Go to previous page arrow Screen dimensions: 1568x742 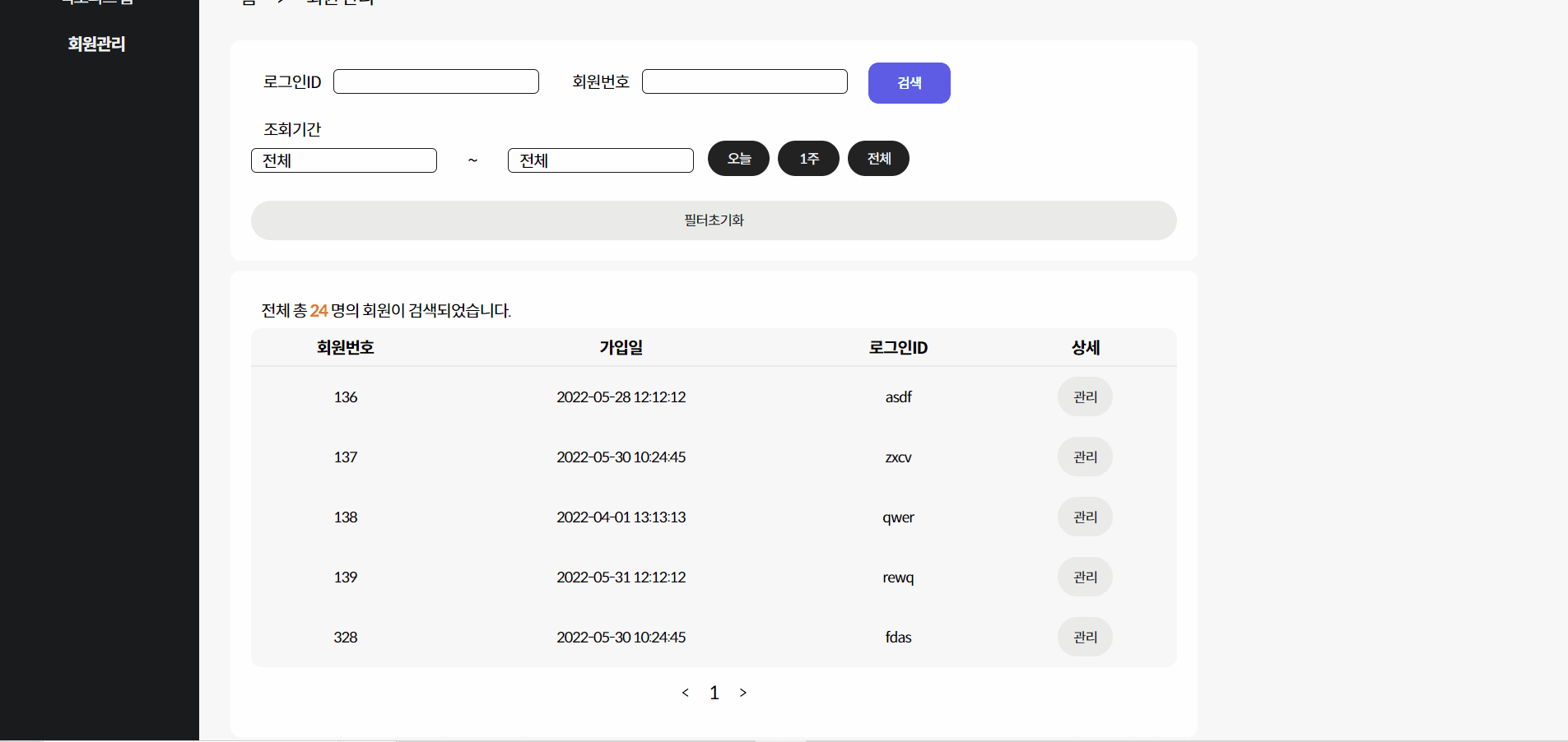point(685,693)
